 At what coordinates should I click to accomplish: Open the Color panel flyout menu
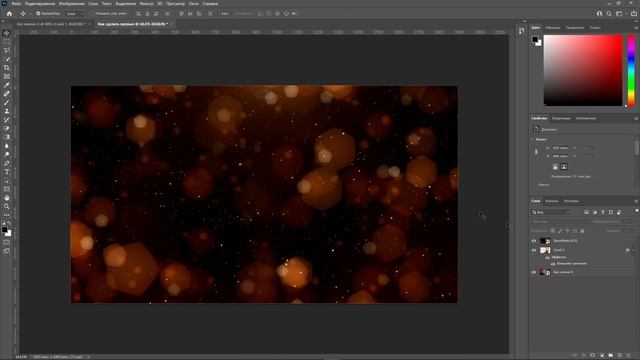coord(636,28)
